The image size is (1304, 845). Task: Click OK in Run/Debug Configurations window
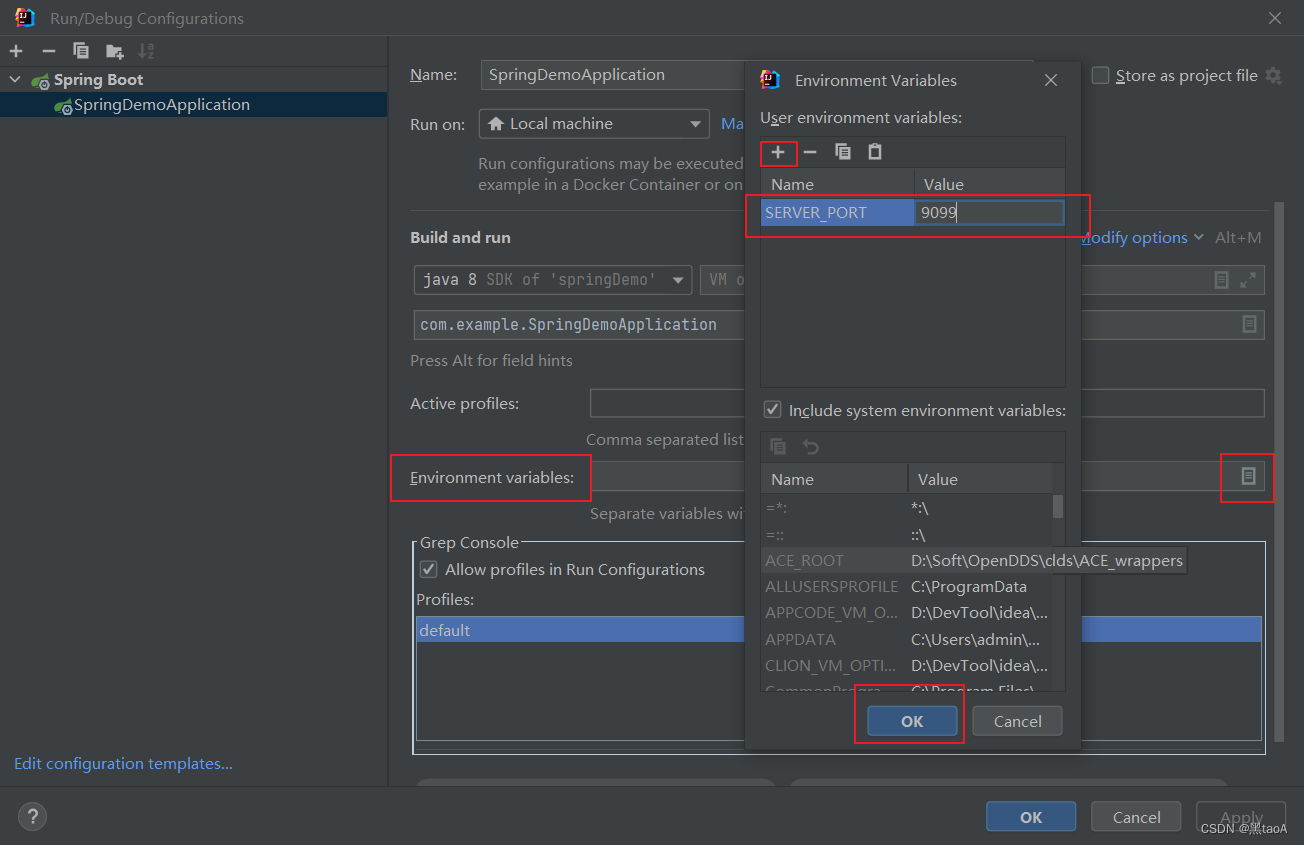click(x=1031, y=817)
